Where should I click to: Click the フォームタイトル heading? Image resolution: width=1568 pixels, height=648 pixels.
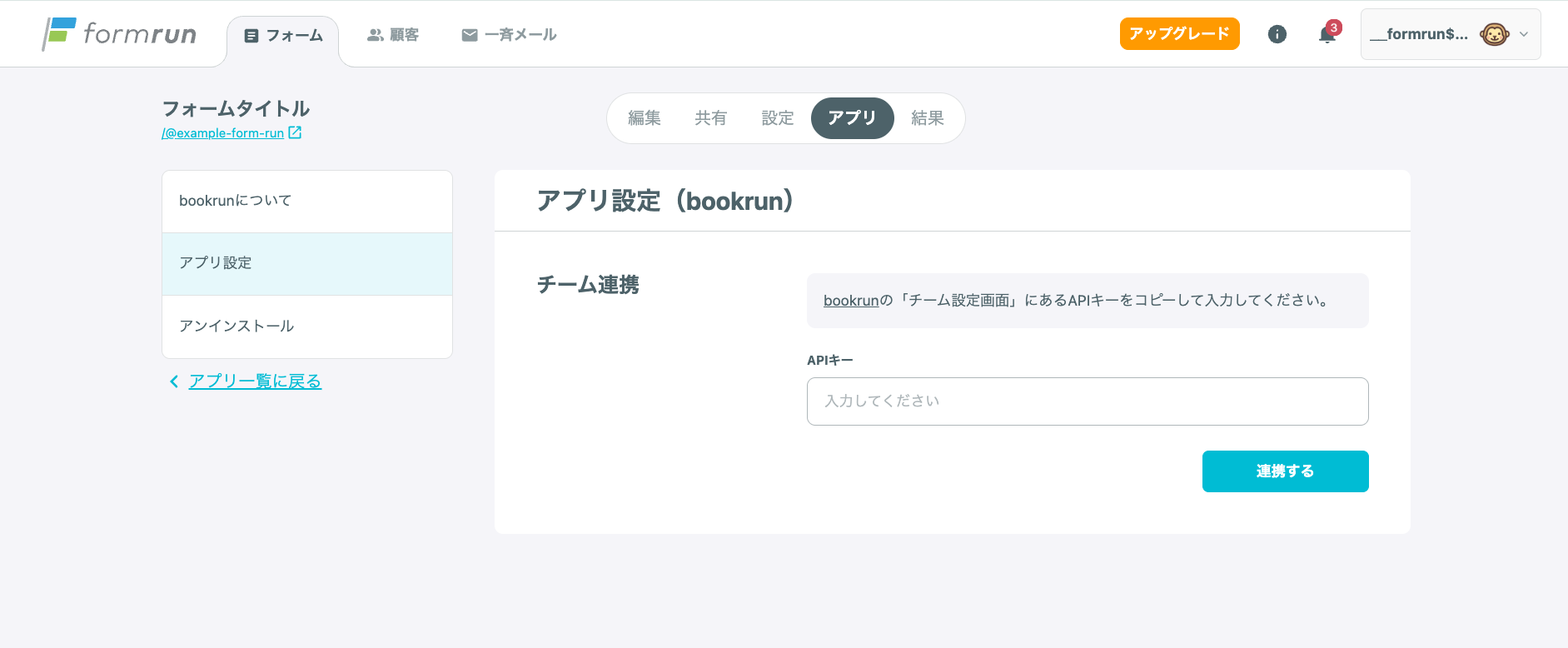click(x=236, y=108)
